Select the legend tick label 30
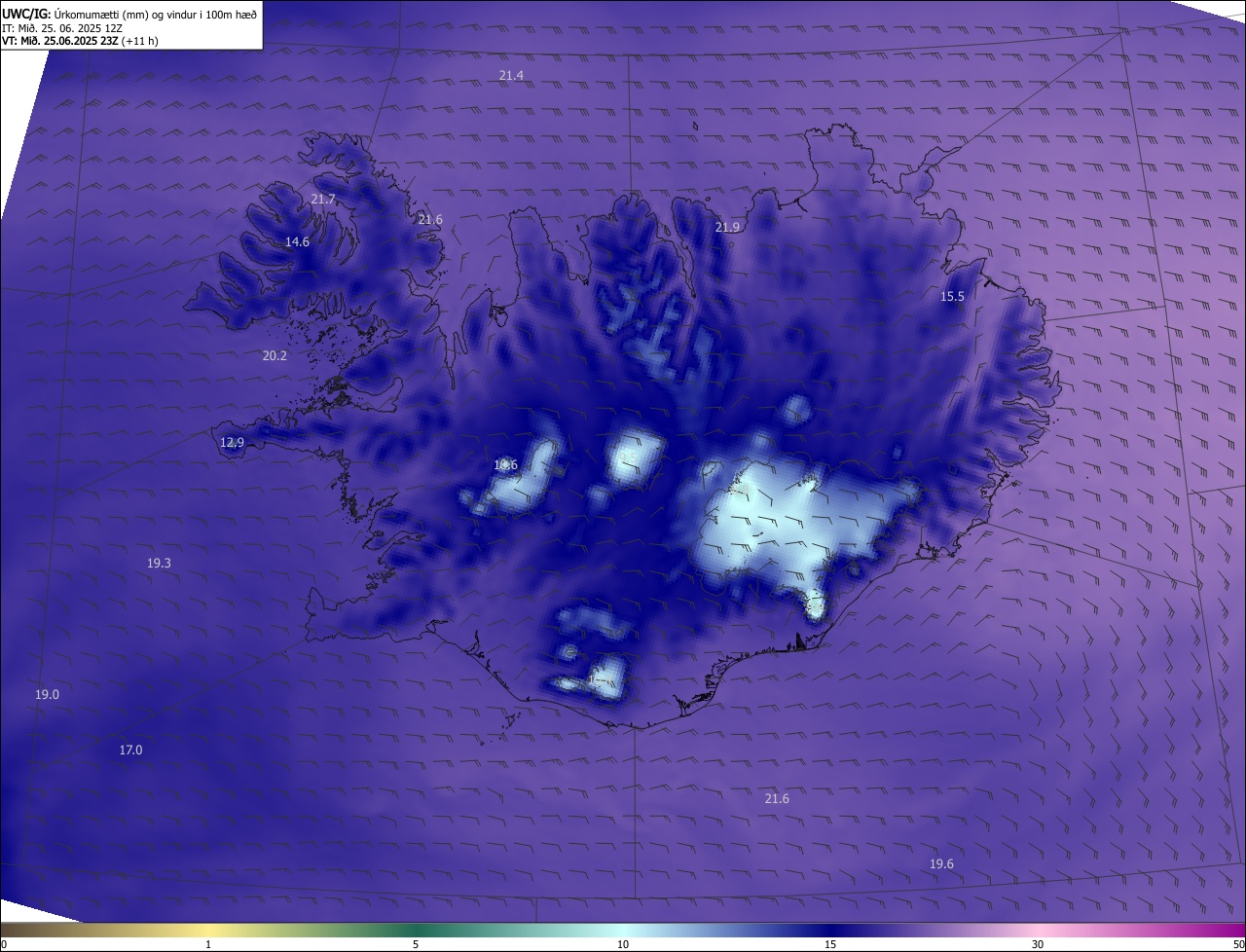Screen dimensions: 1246x952 coord(1038,944)
